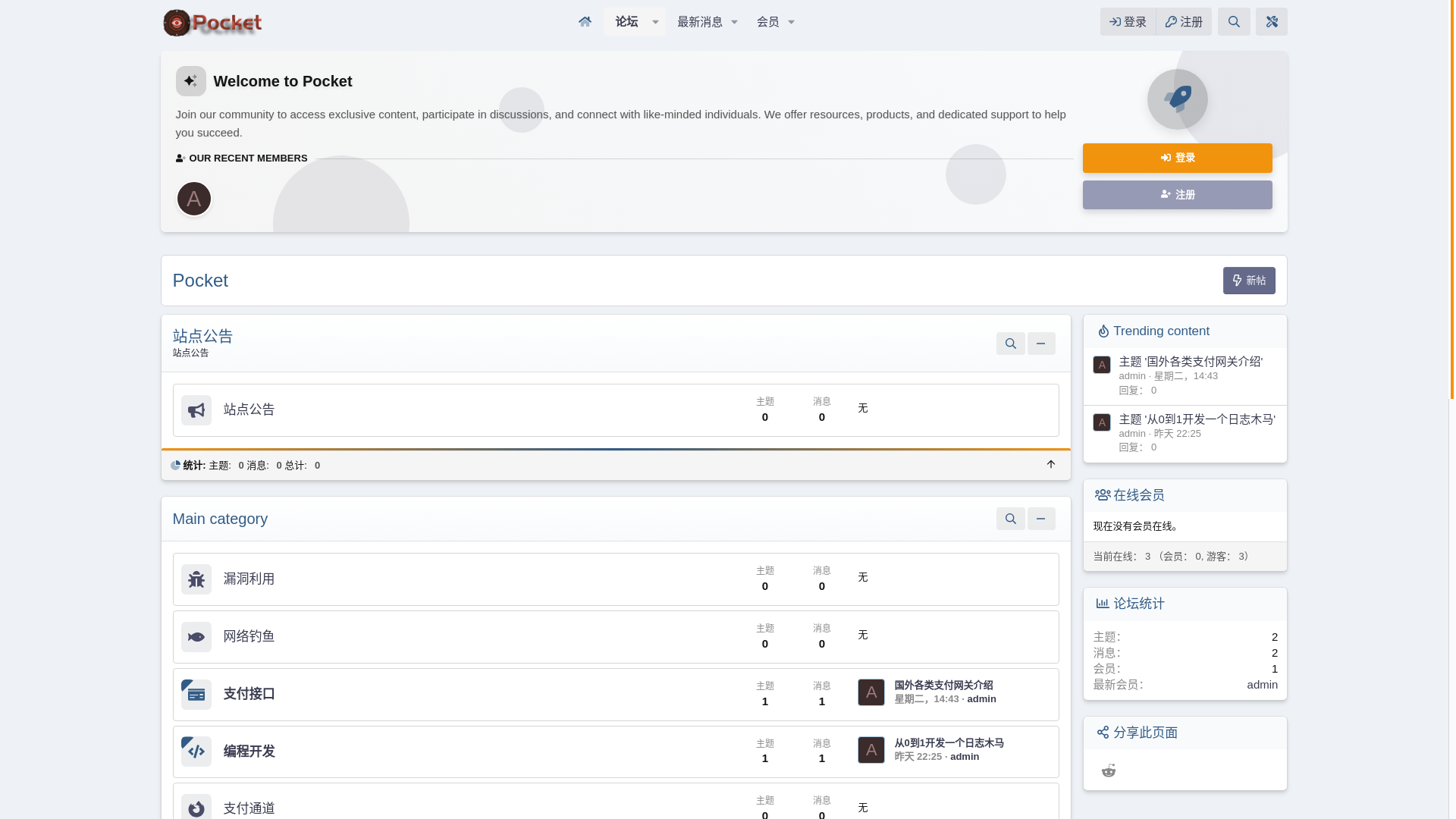Click the orange 登录 button
The height and width of the screenshot is (819, 1456).
pyautogui.click(x=1178, y=158)
